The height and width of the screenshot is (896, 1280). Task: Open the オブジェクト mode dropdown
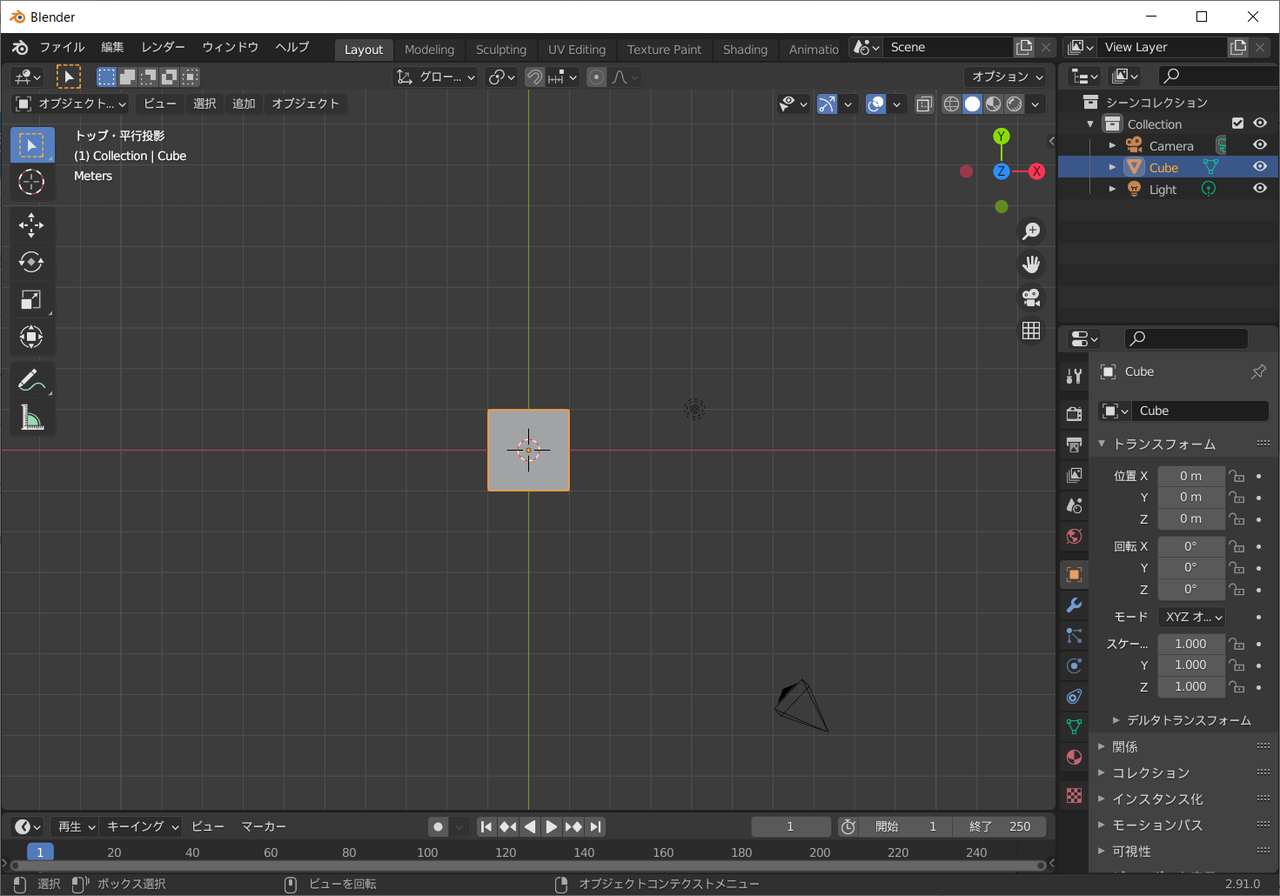point(70,103)
